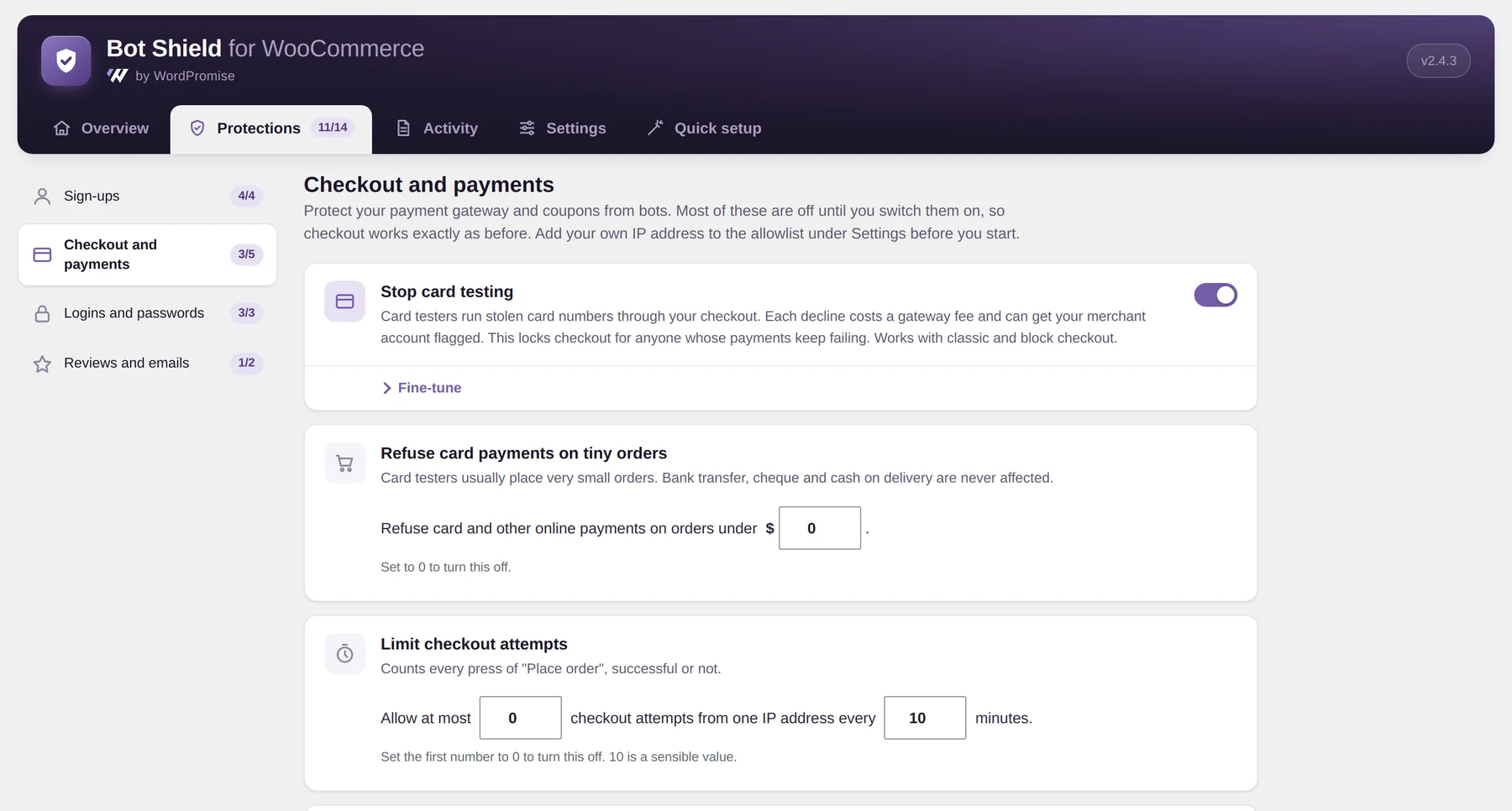Image resolution: width=1512 pixels, height=811 pixels.
Task: Click the WordPromise logo mark
Action: tap(118, 76)
